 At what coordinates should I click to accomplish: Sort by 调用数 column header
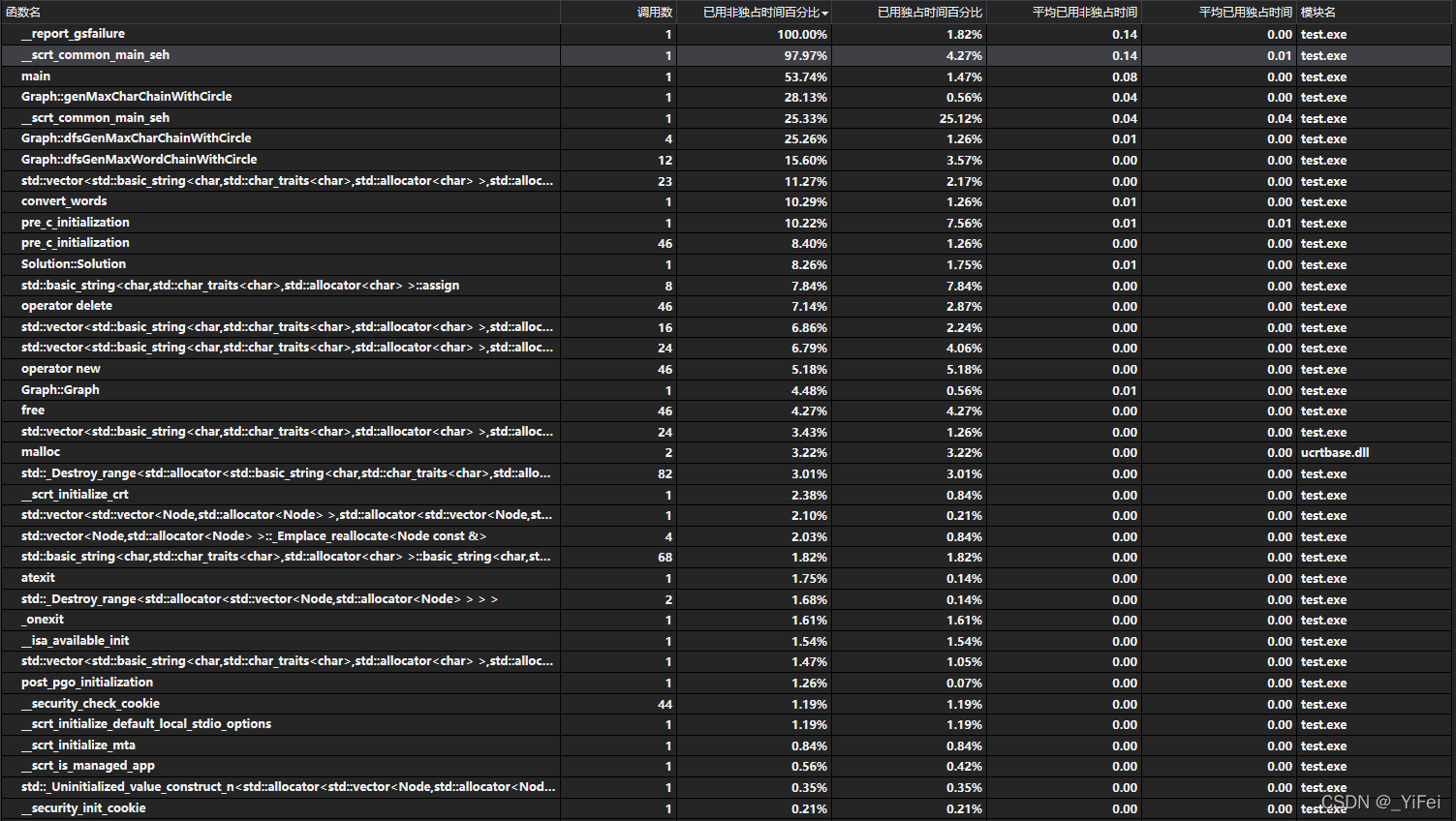[x=619, y=12]
